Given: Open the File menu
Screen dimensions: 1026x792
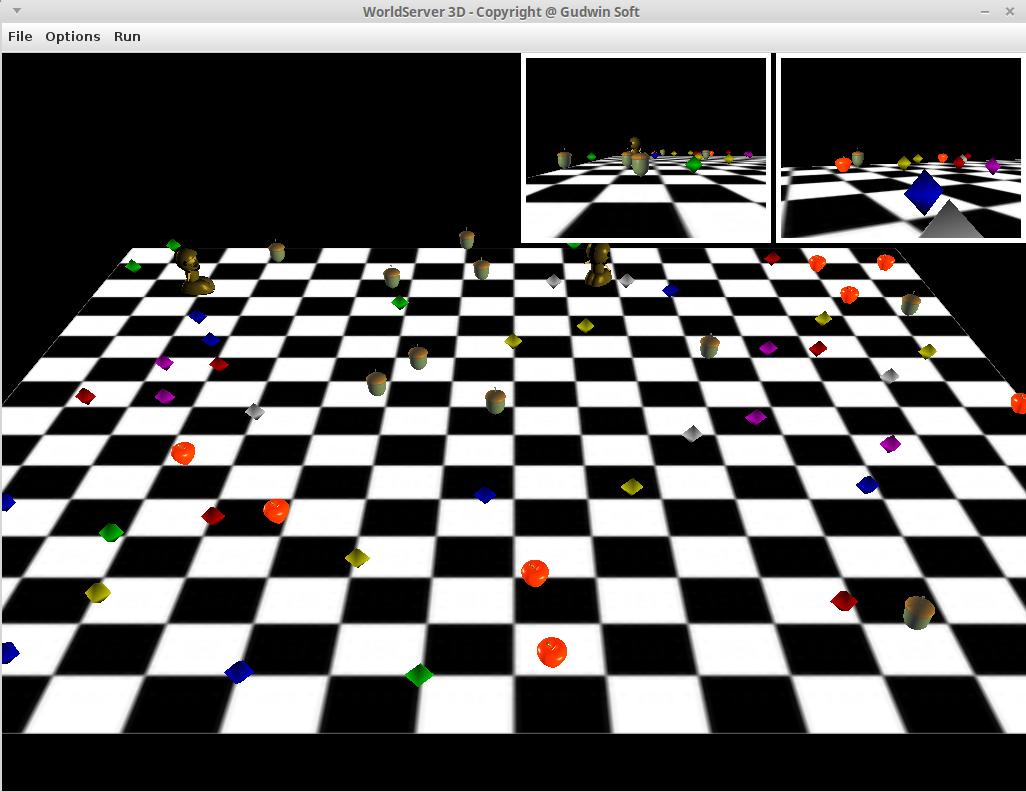Looking at the screenshot, I should (20, 37).
